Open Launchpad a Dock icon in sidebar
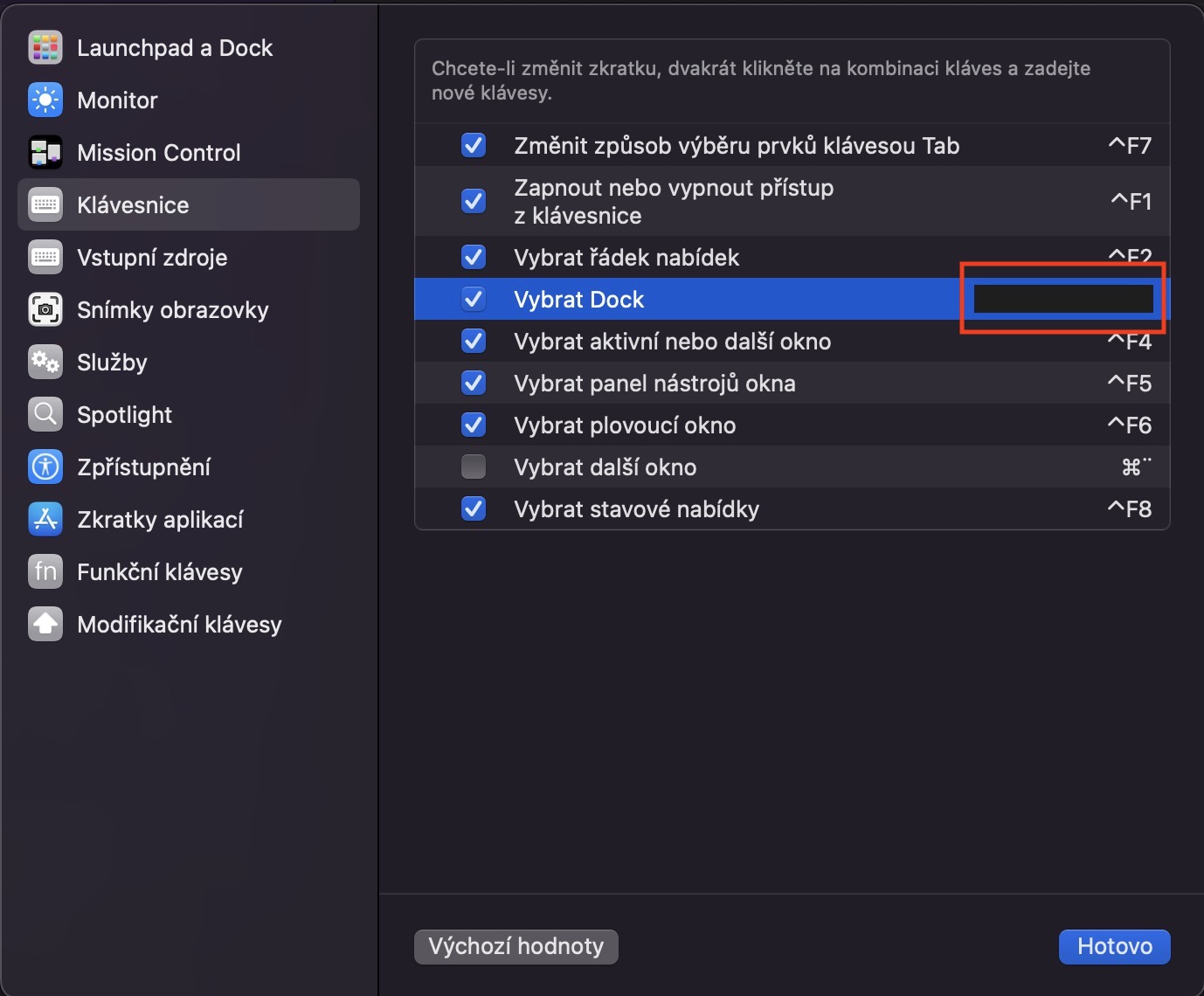The height and width of the screenshot is (996, 1204). pyautogui.click(x=45, y=48)
